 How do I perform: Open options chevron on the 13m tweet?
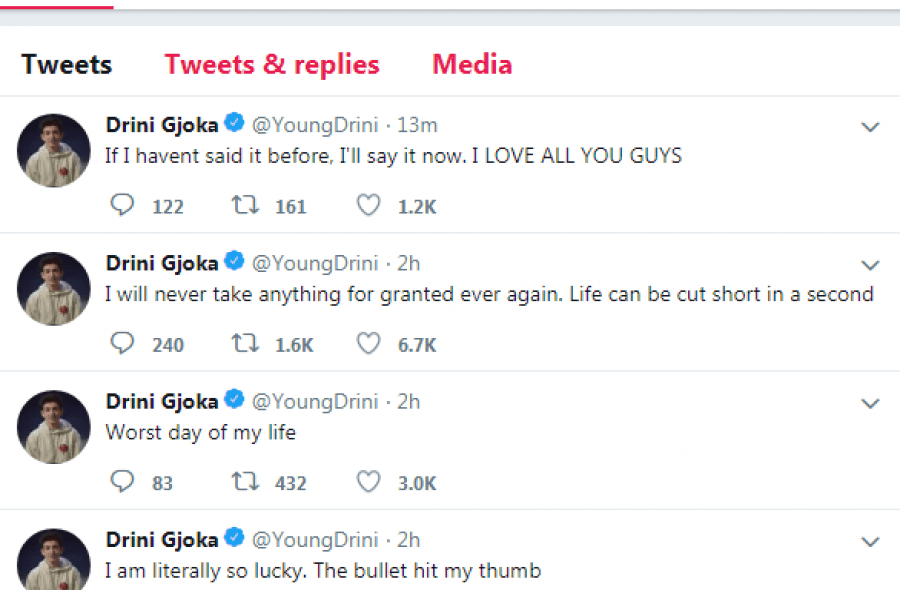(x=870, y=127)
